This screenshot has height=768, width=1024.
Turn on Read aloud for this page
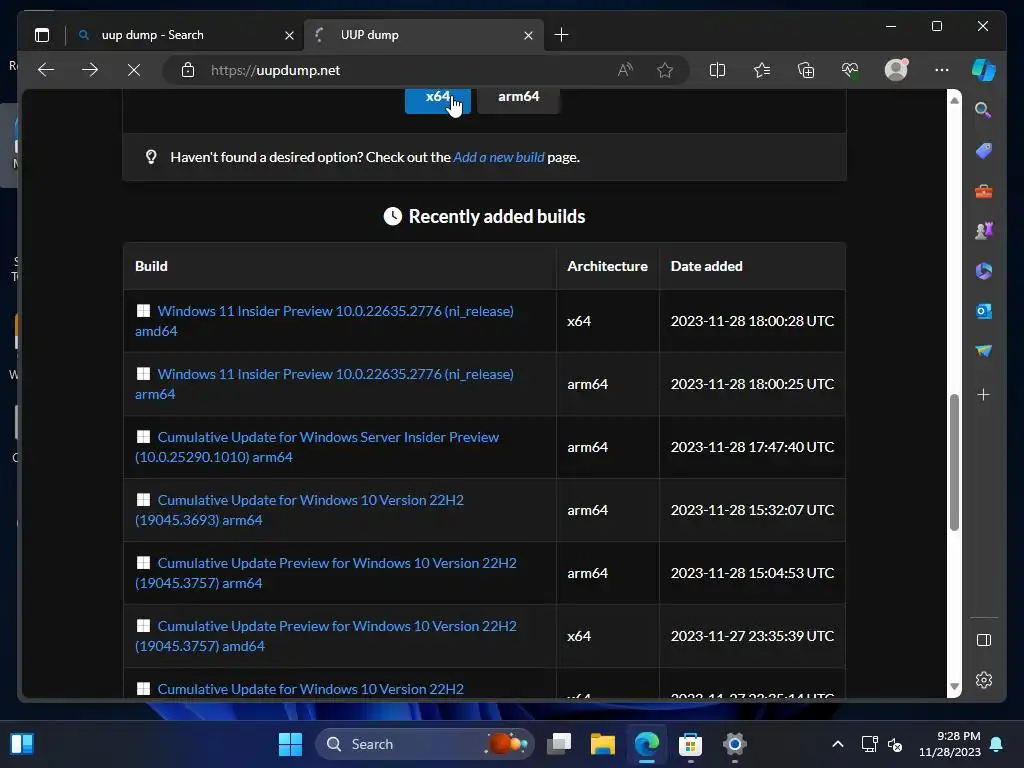pos(625,70)
